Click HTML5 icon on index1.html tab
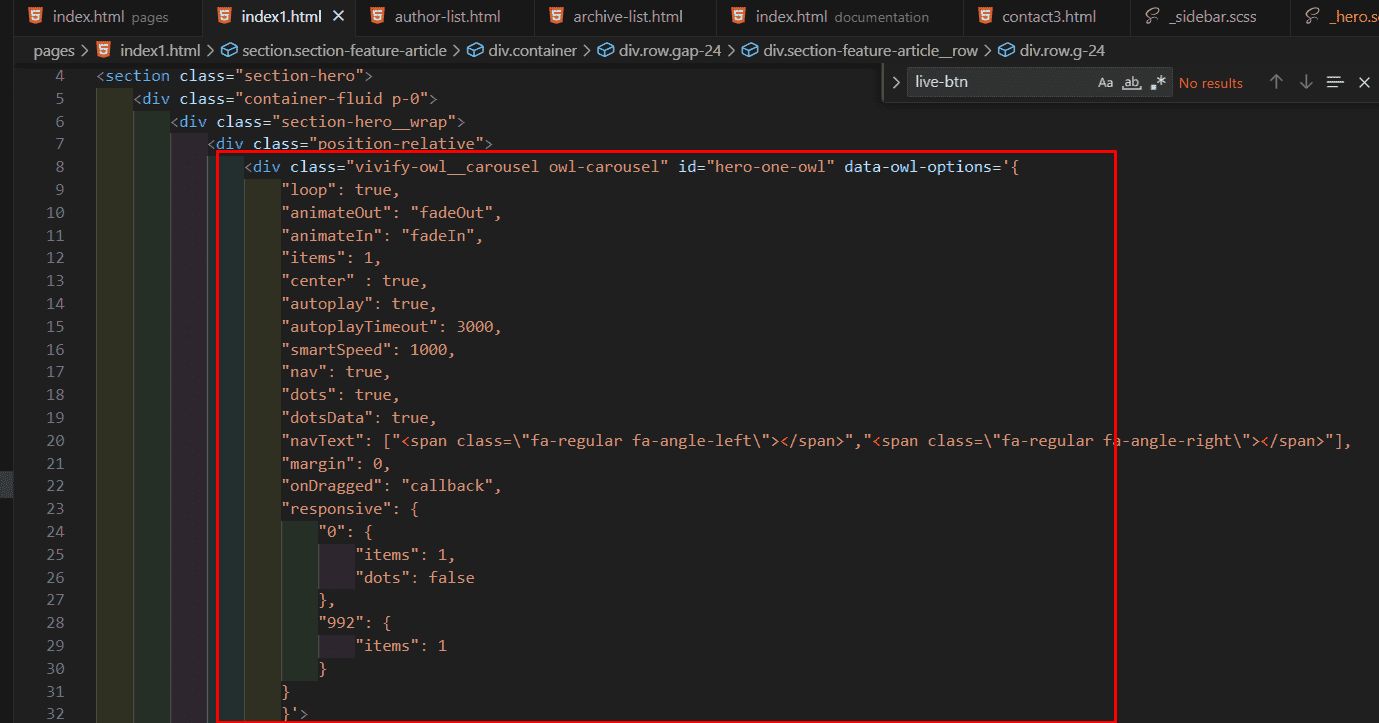1379x723 pixels. click(x=224, y=16)
